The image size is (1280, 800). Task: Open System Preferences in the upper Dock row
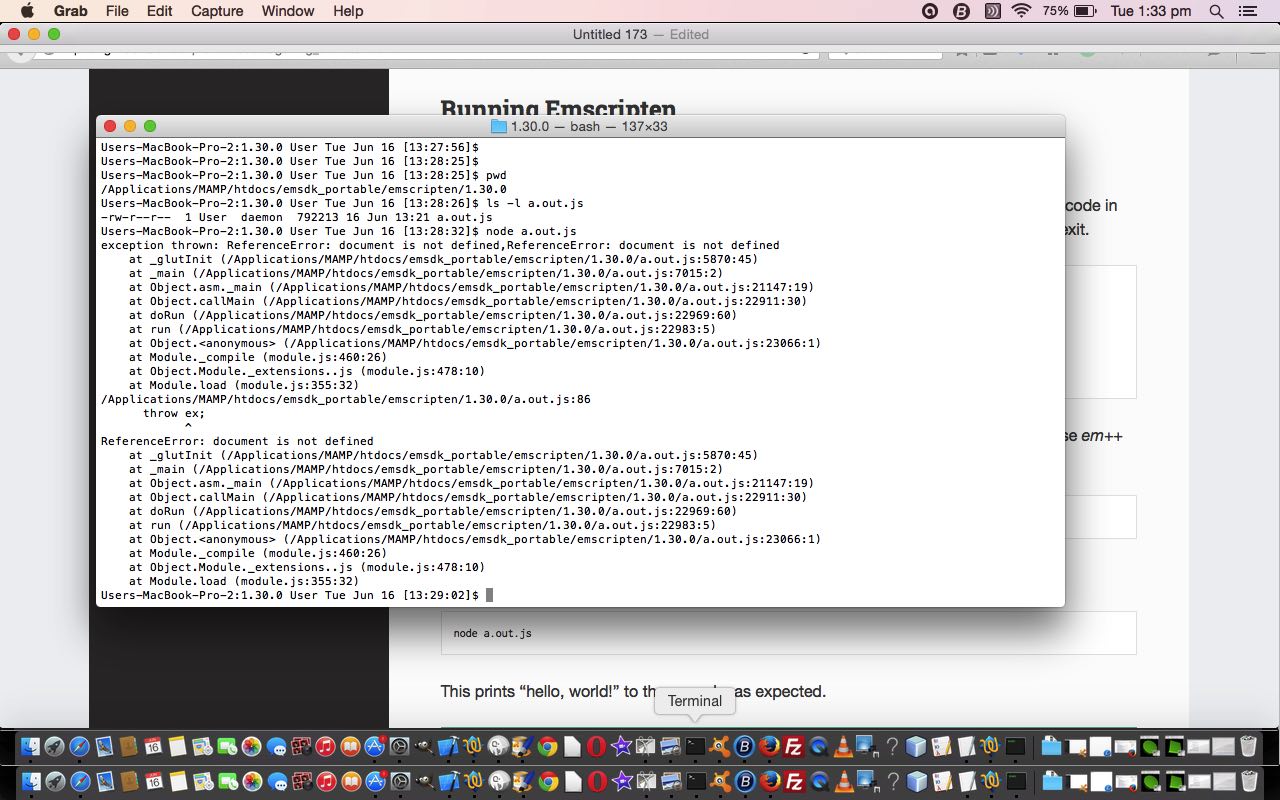[399, 746]
